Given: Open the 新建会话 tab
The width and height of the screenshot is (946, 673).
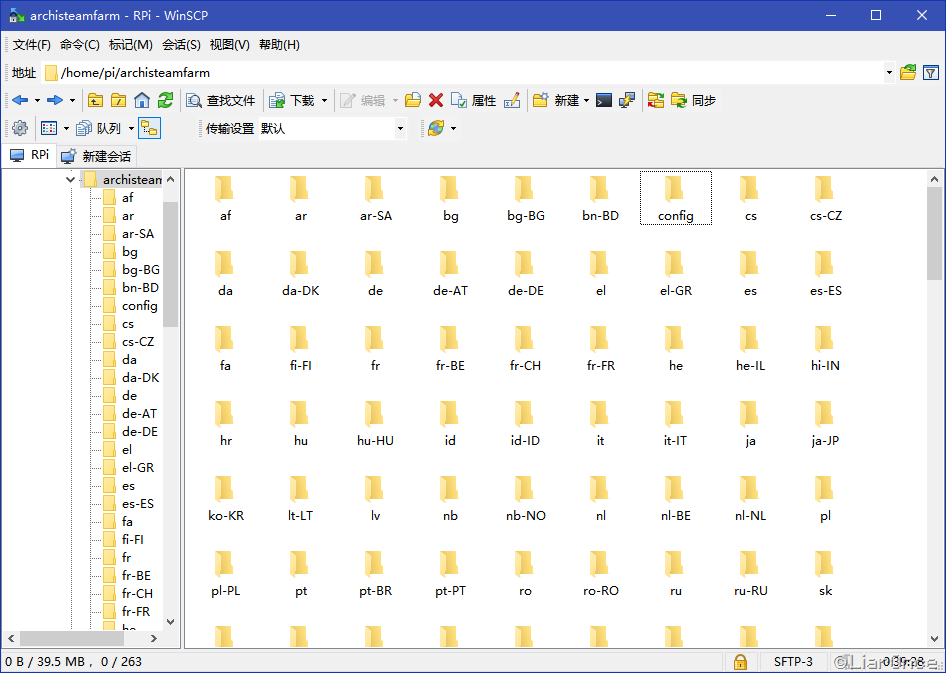Looking at the screenshot, I should [x=97, y=156].
